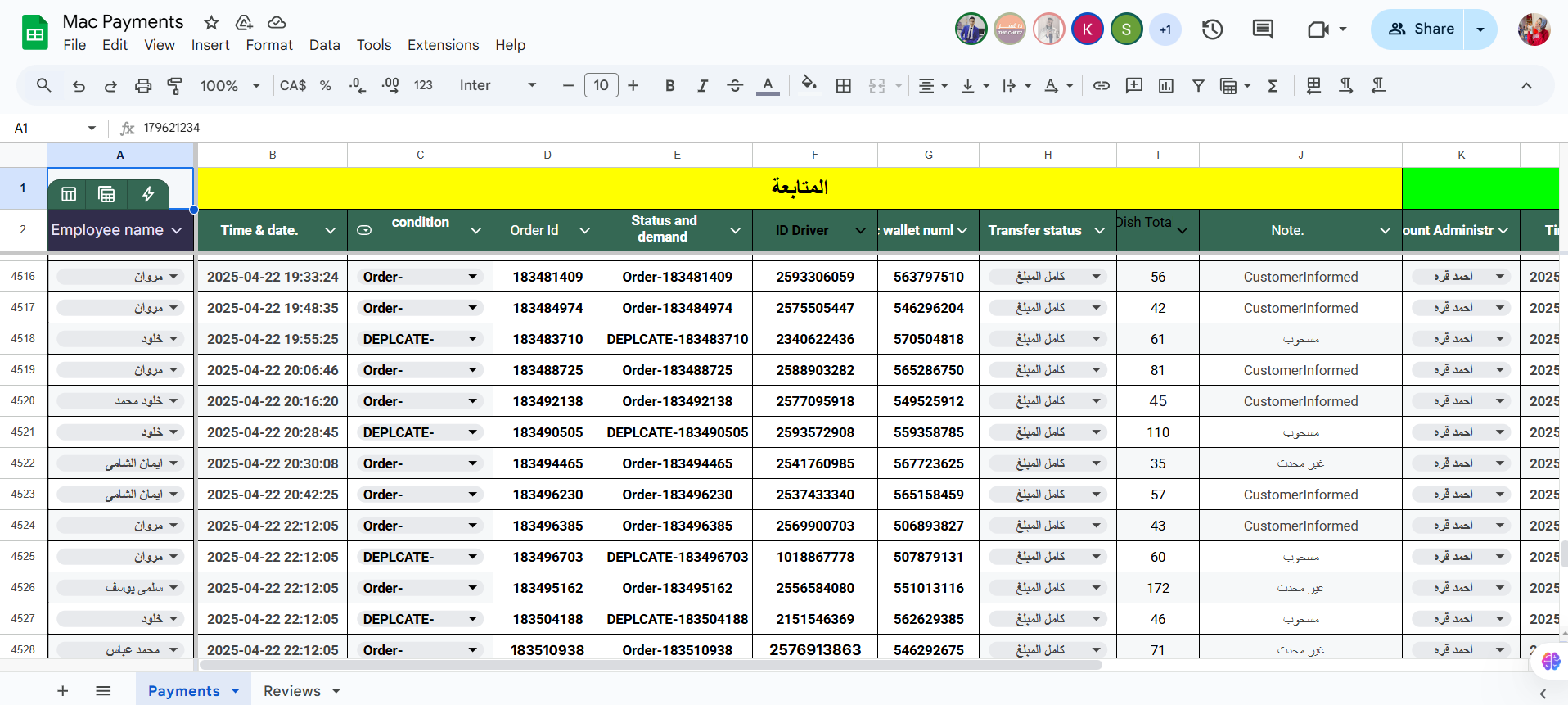
Task: Redo the last action
Action: (110, 85)
